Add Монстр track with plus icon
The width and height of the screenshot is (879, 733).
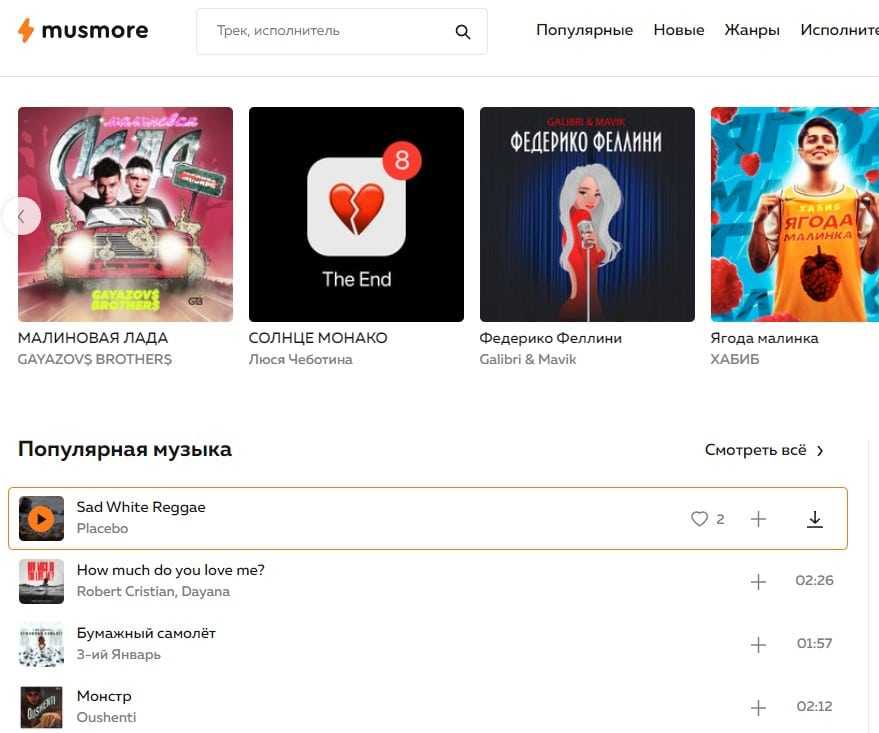pyautogui.click(x=758, y=708)
